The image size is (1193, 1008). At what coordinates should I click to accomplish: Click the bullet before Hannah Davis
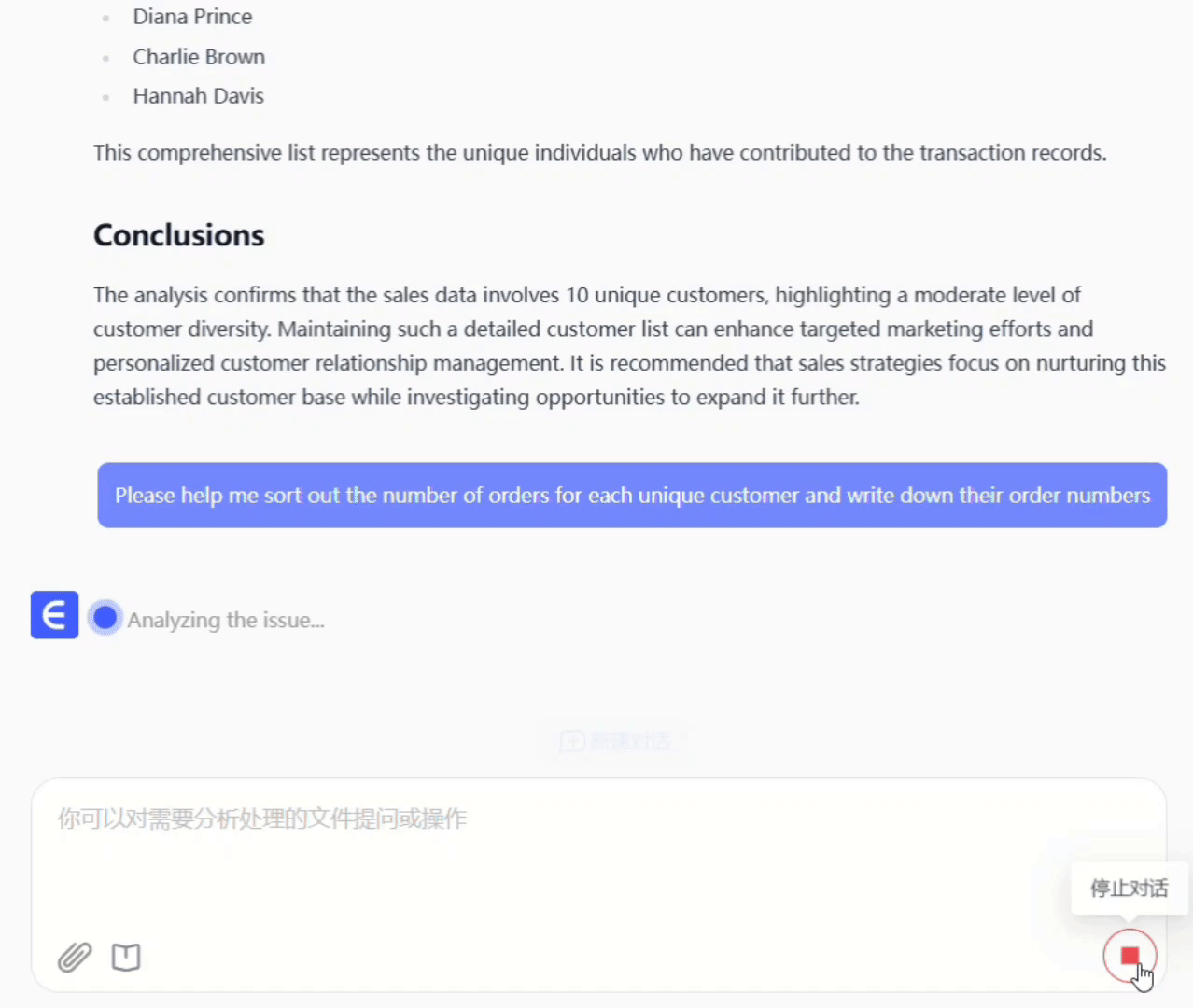(106, 97)
